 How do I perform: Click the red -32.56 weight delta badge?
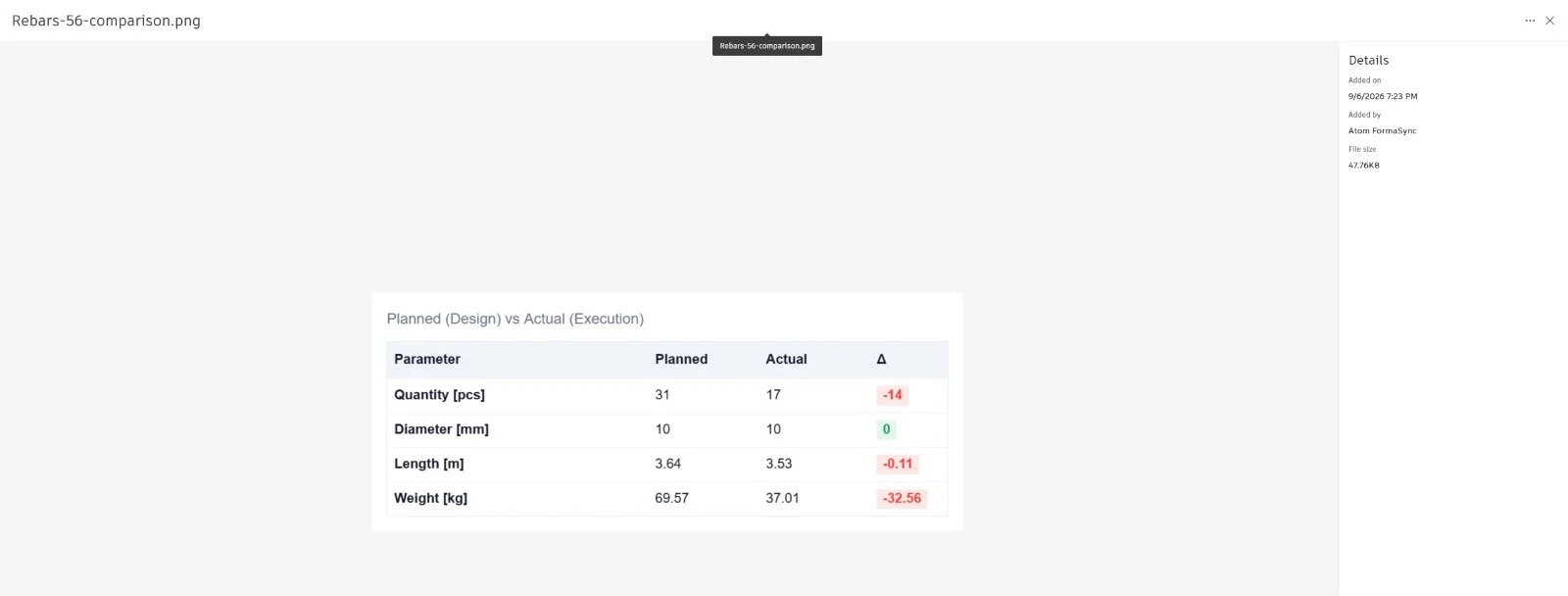coord(903,498)
